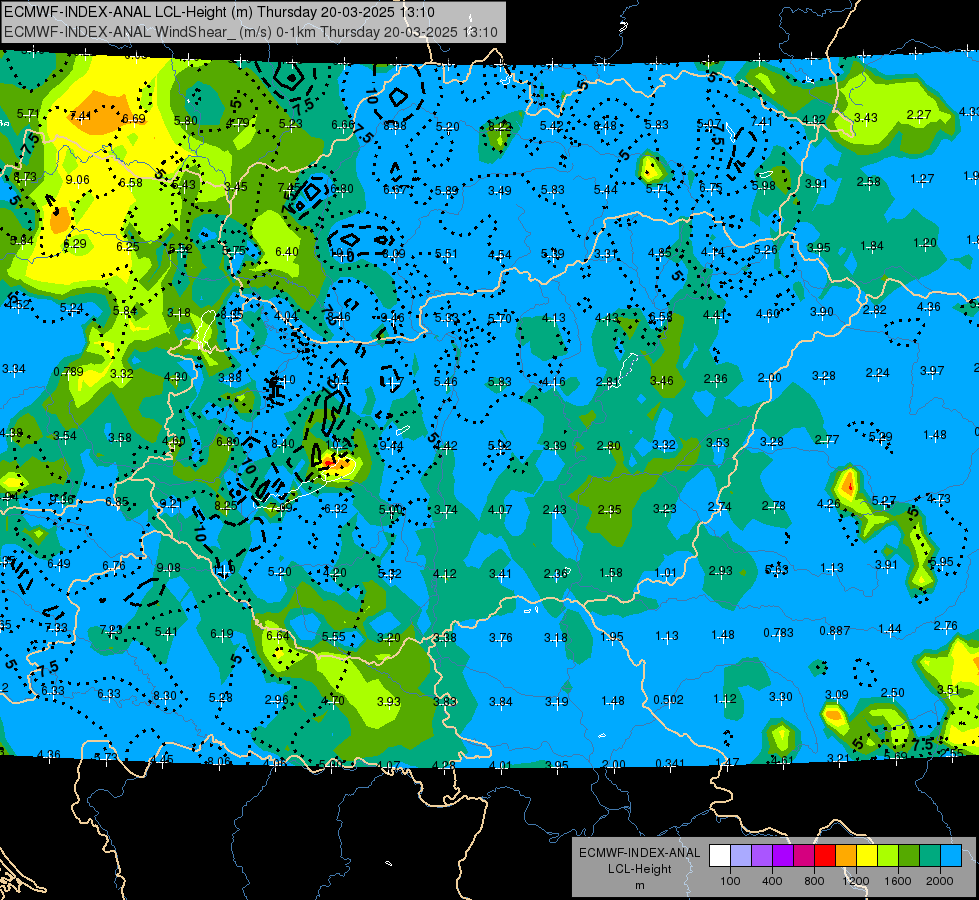Click legend scale value 2000

940,881
